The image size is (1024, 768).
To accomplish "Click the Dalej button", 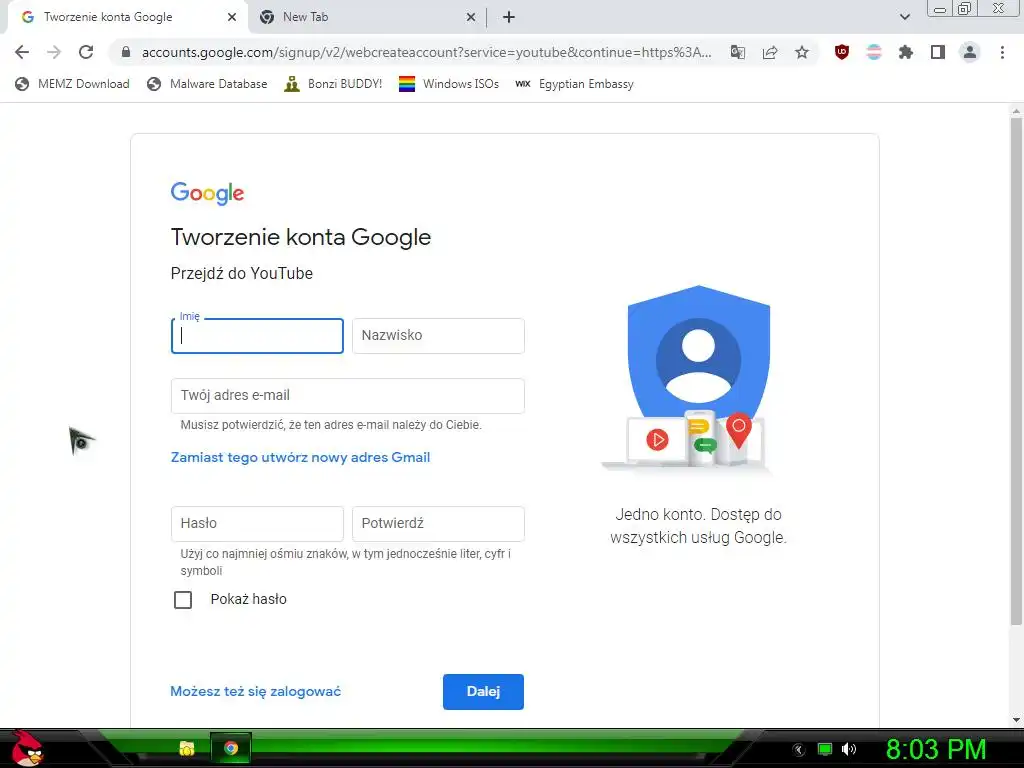I will click(483, 692).
